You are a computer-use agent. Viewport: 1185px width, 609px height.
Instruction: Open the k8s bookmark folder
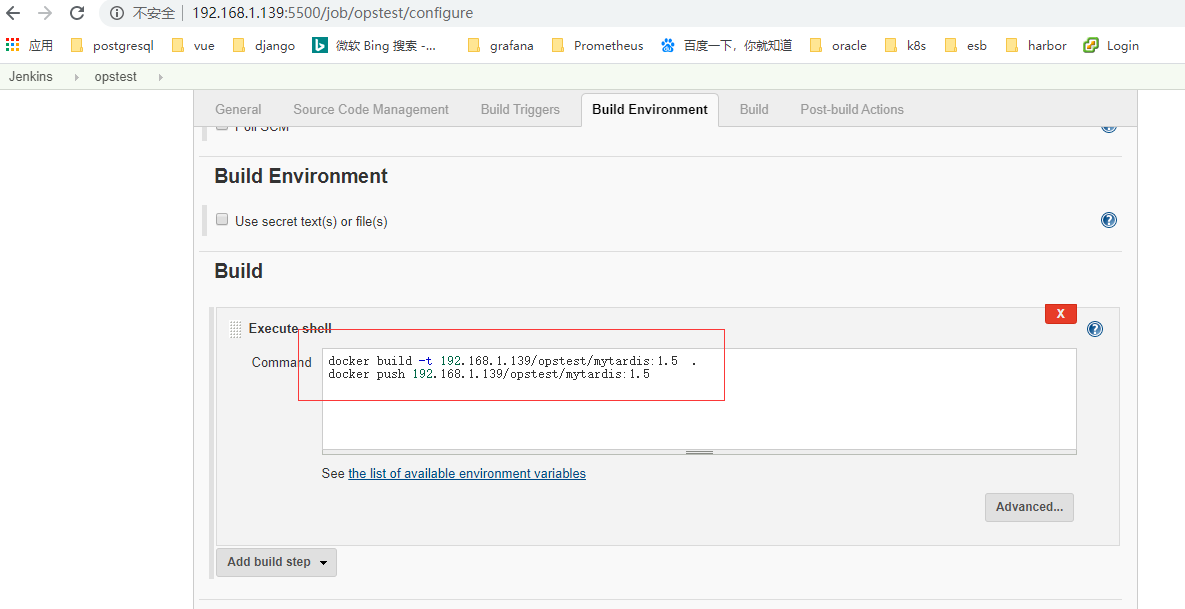pos(905,45)
